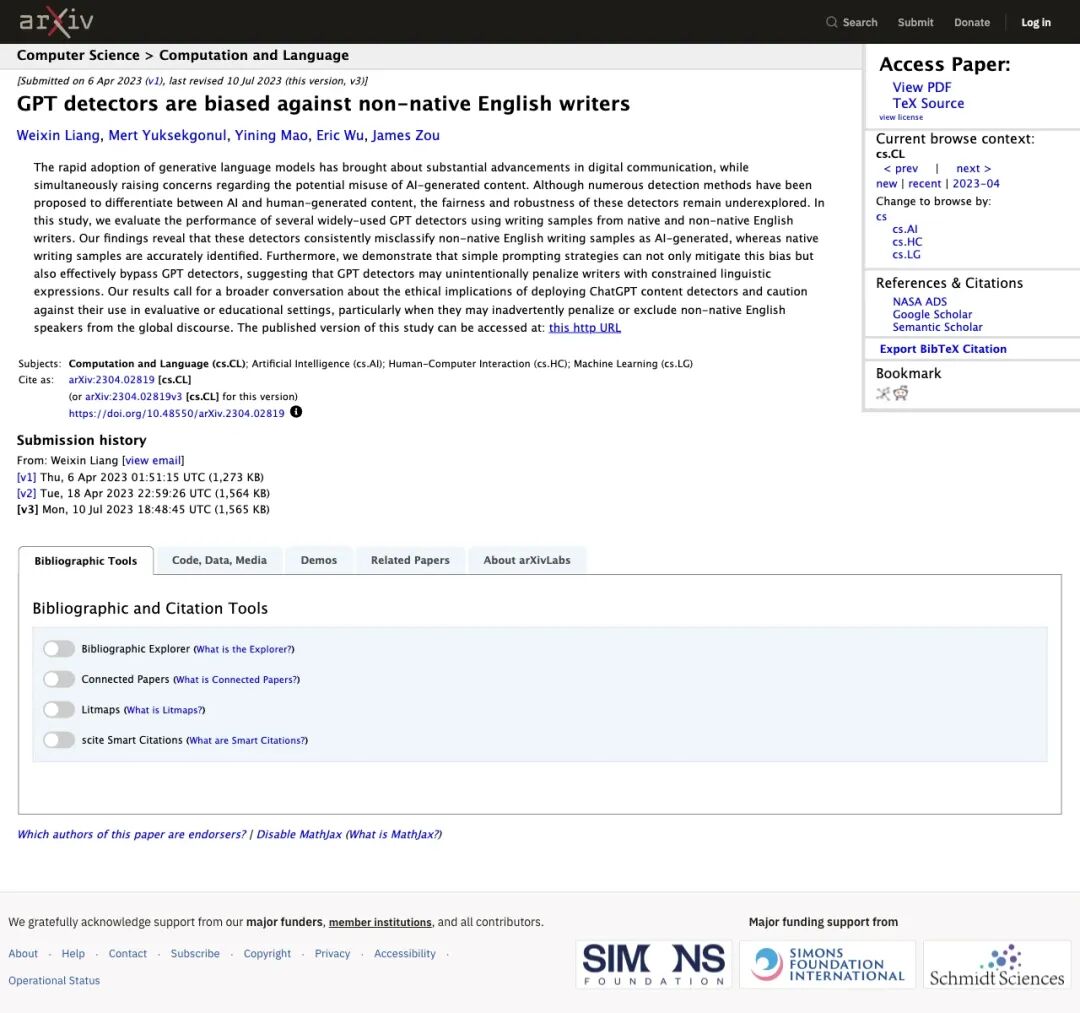Open the view license link
1080x1013 pixels.
[x=901, y=117]
